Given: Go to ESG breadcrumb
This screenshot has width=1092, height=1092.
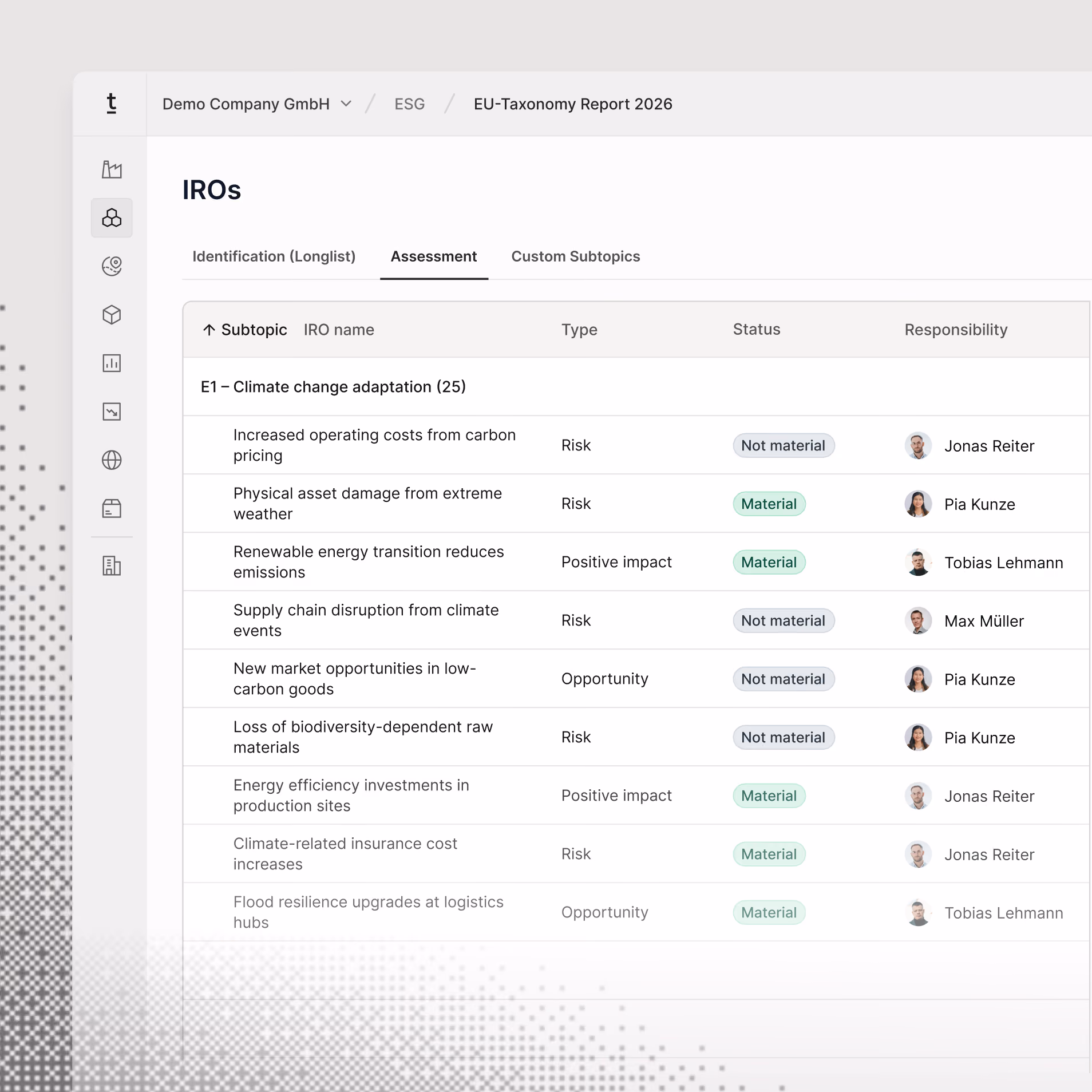Looking at the screenshot, I should point(410,104).
